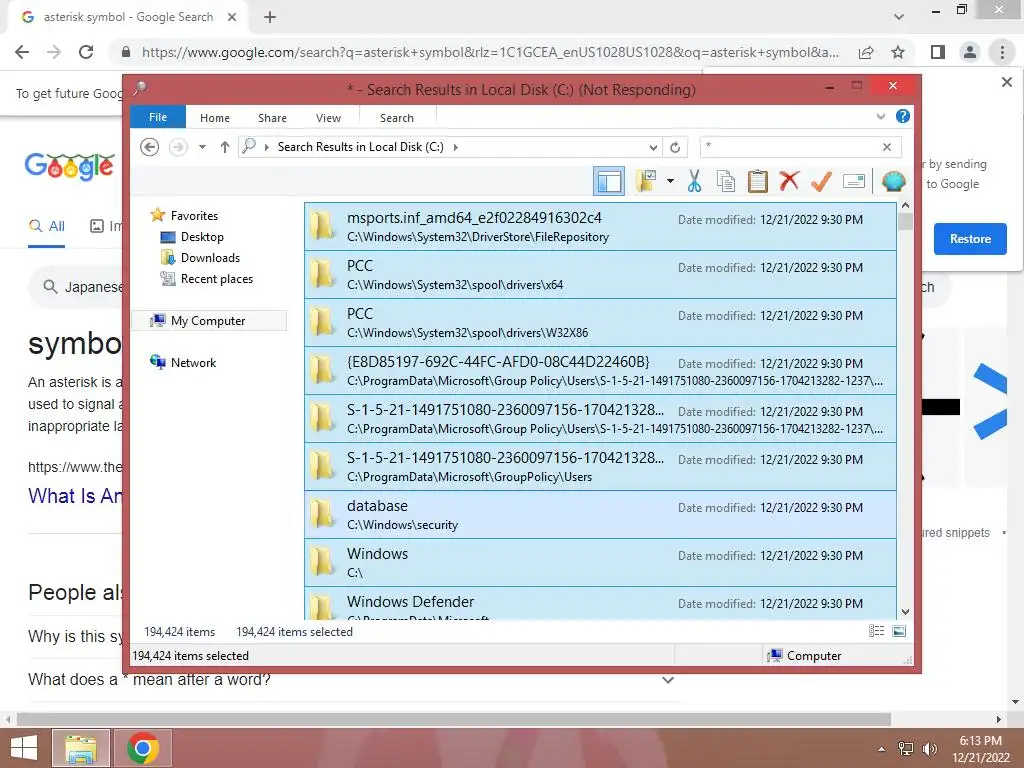This screenshot has height=768, width=1024.
Task: Click the Cut scissors icon
Action: [x=694, y=181]
